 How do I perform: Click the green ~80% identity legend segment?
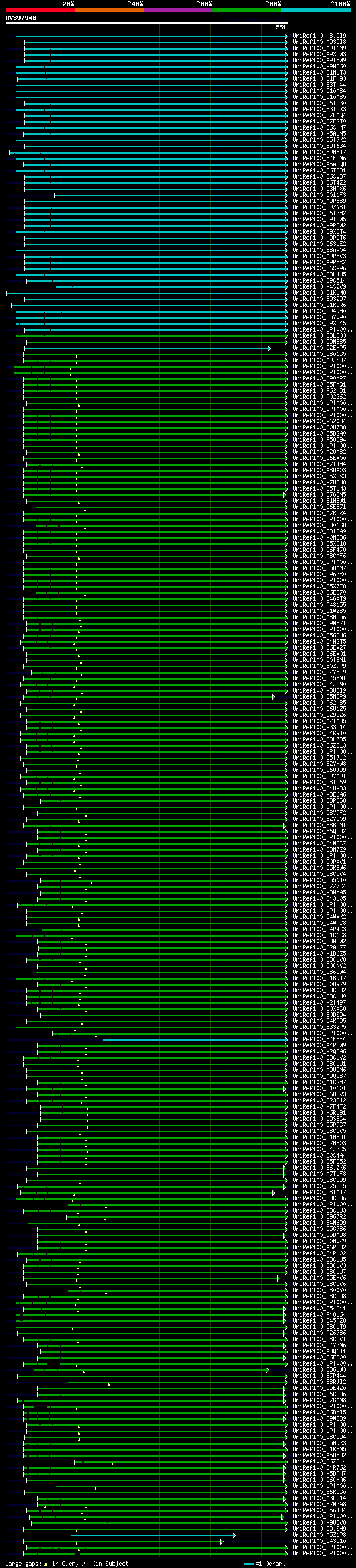click(247, 10)
